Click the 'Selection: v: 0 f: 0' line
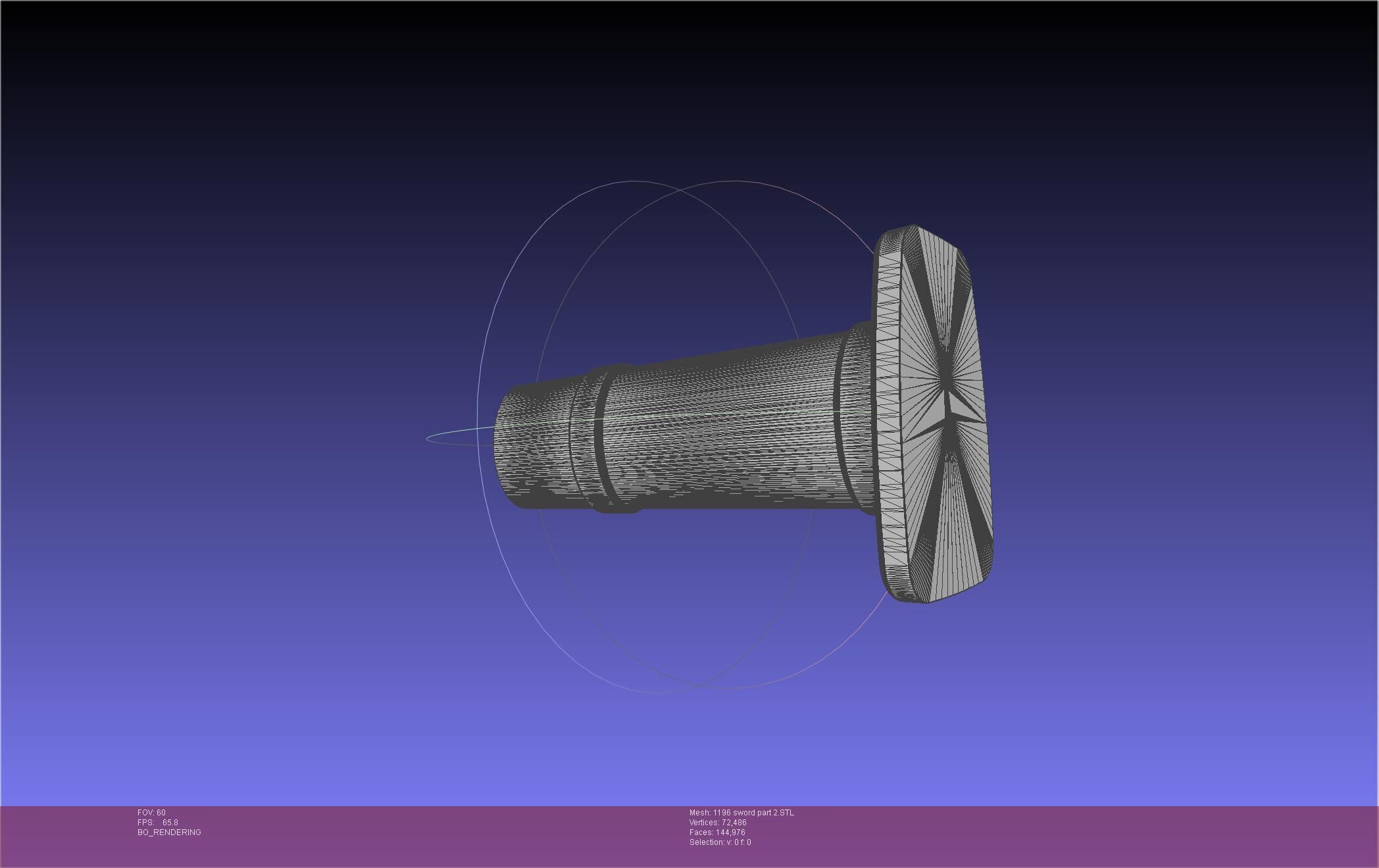This screenshot has height=868, width=1379. pyautogui.click(x=720, y=842)
